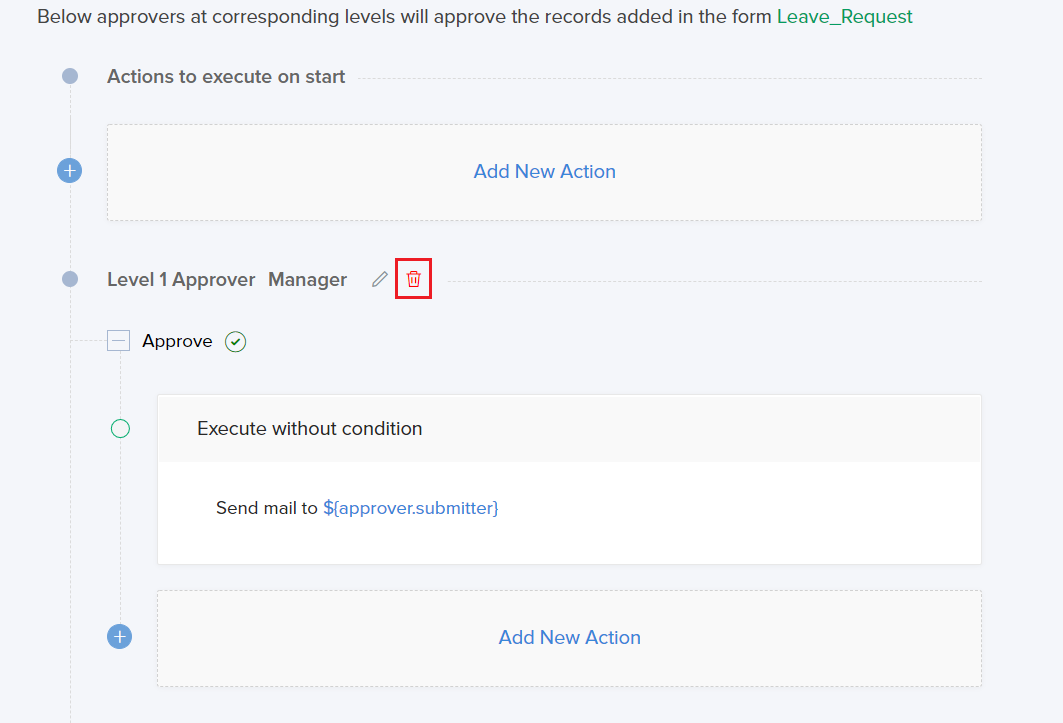Click the Actions to execute on start heading
Image resolution: width=1063 pixels, height=723 pixels.
[x=226, y=77]
